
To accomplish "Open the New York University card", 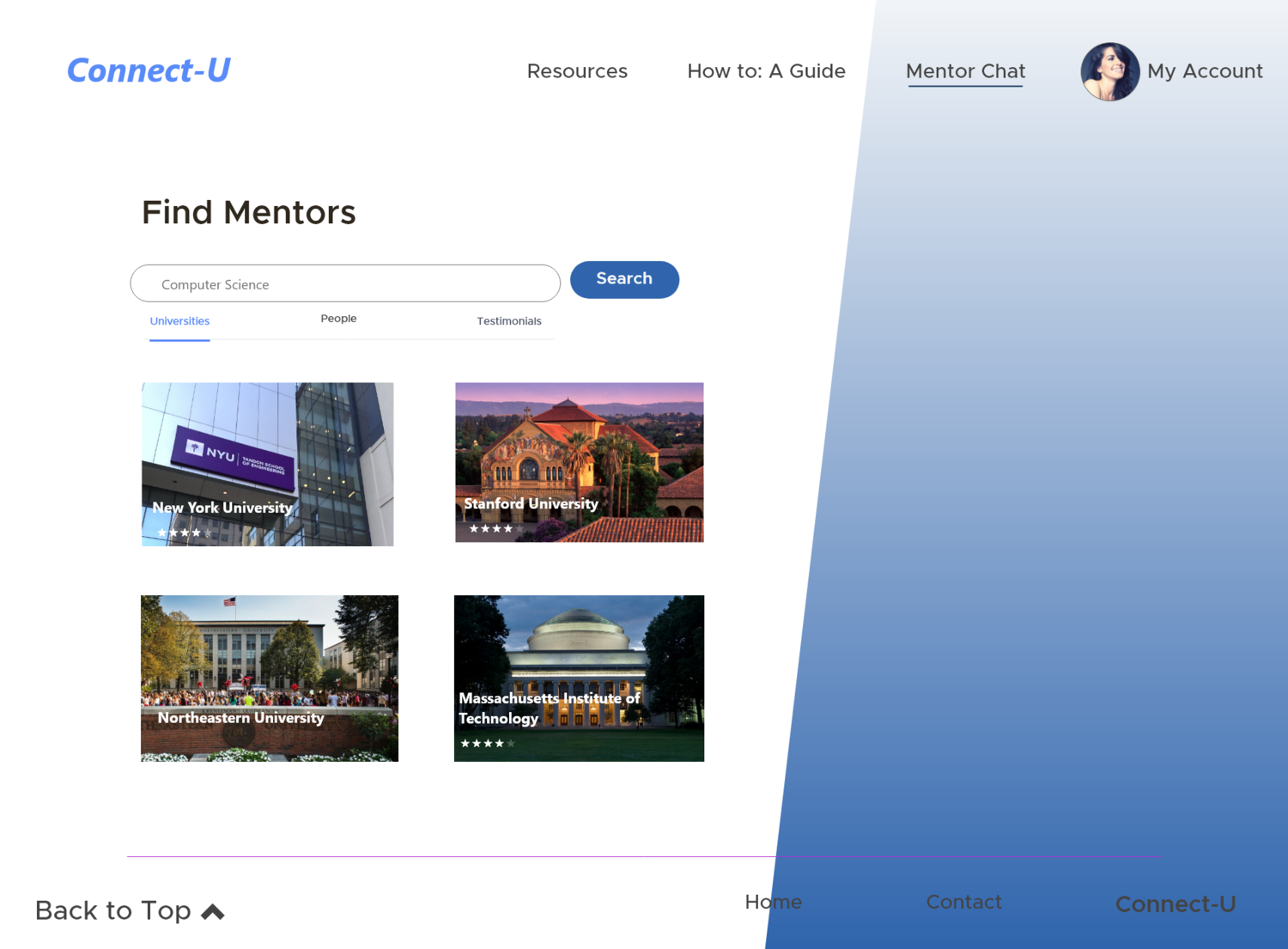I will 267,464.
